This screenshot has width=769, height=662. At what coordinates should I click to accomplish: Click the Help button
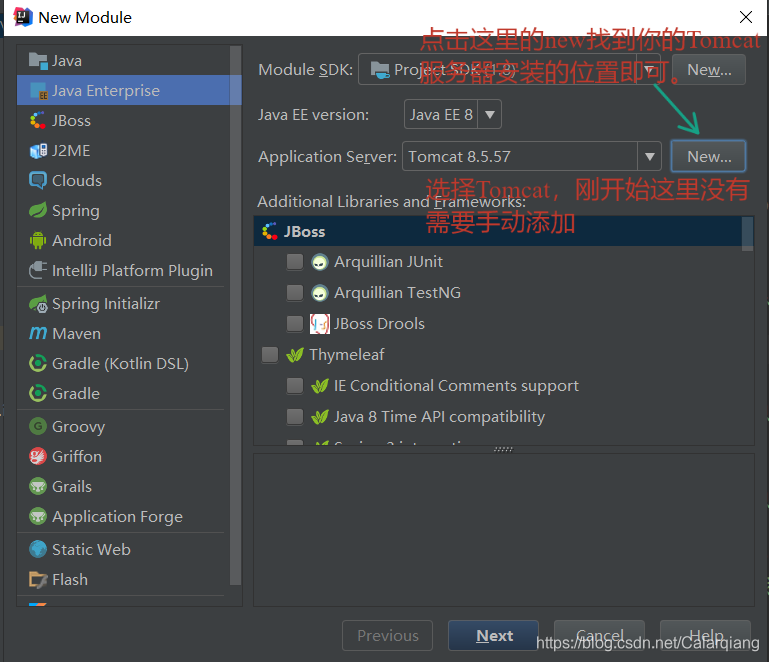[x=705, y=636]
